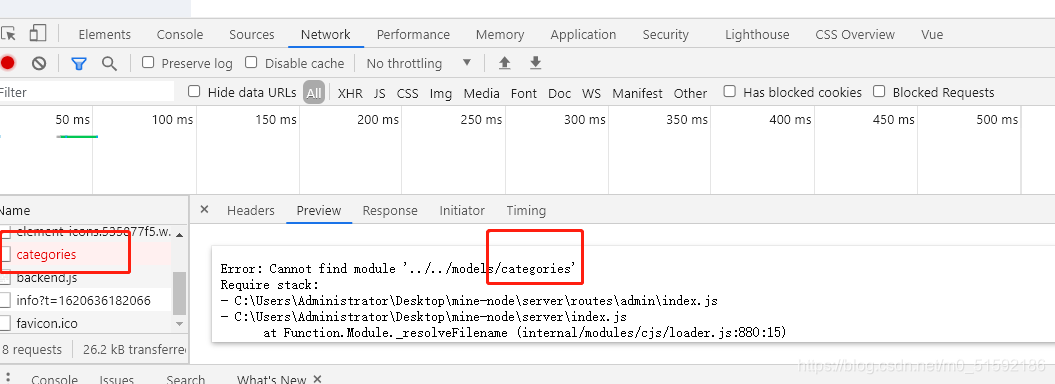Import HAR file upload arrow icon

pyautogui.click(x=504, y=63)
